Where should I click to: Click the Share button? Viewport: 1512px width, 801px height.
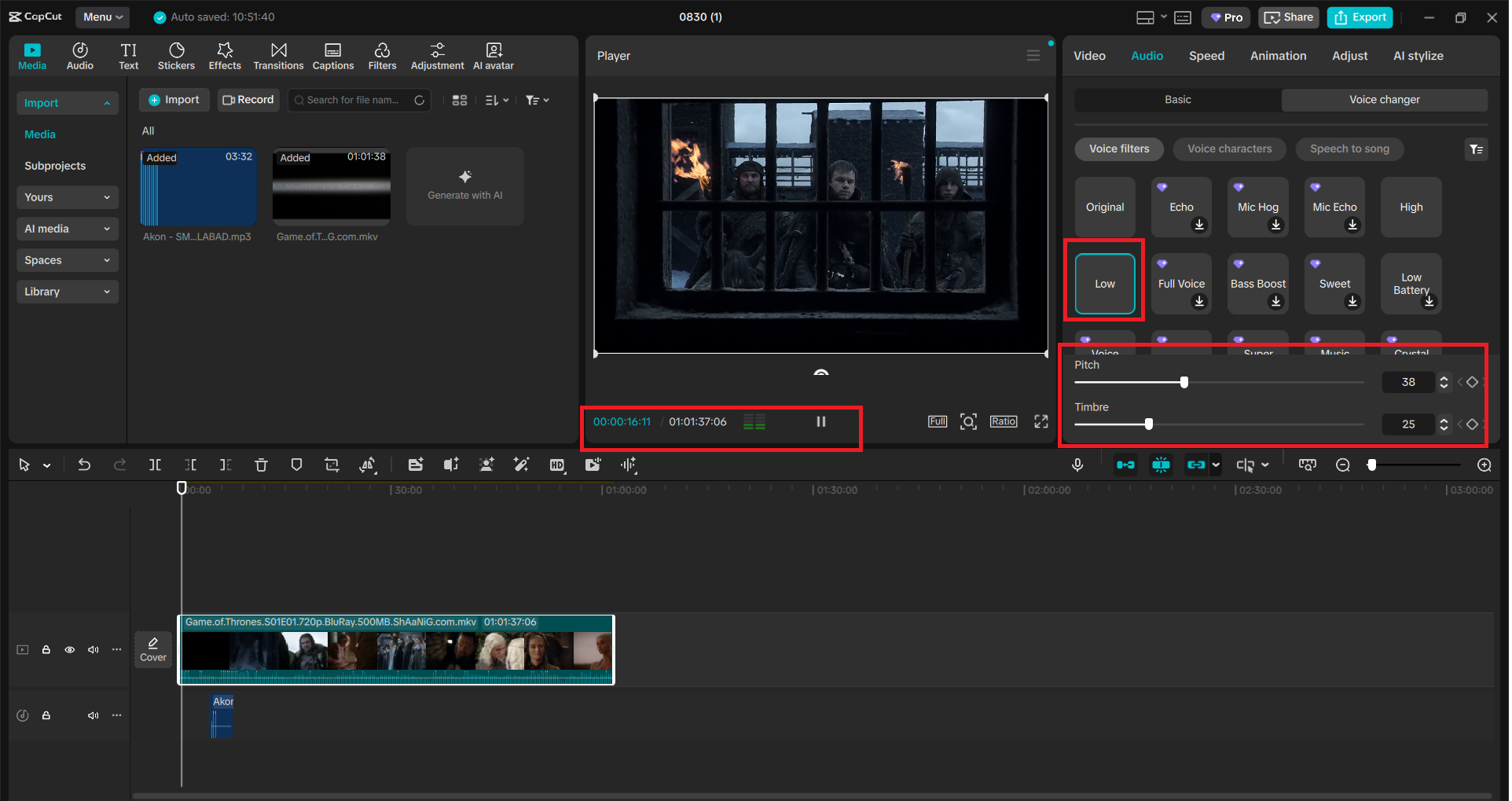coord(1289,17)
